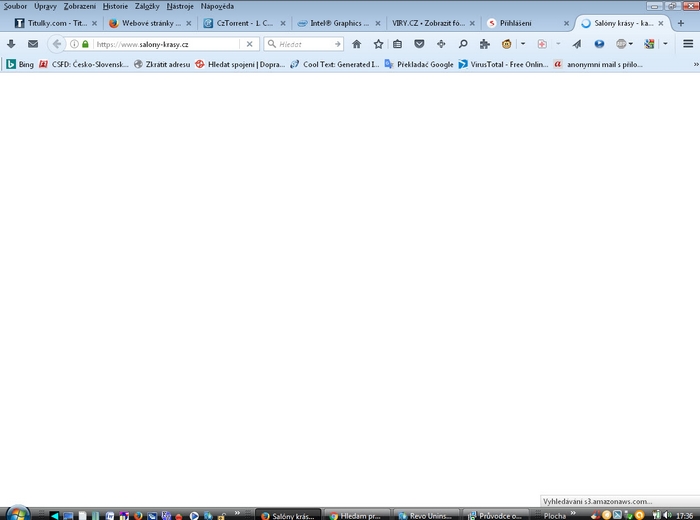Screen dimensions: 700x520
Task: Open the Záložky menu
Action: click(x=147, y=6)
